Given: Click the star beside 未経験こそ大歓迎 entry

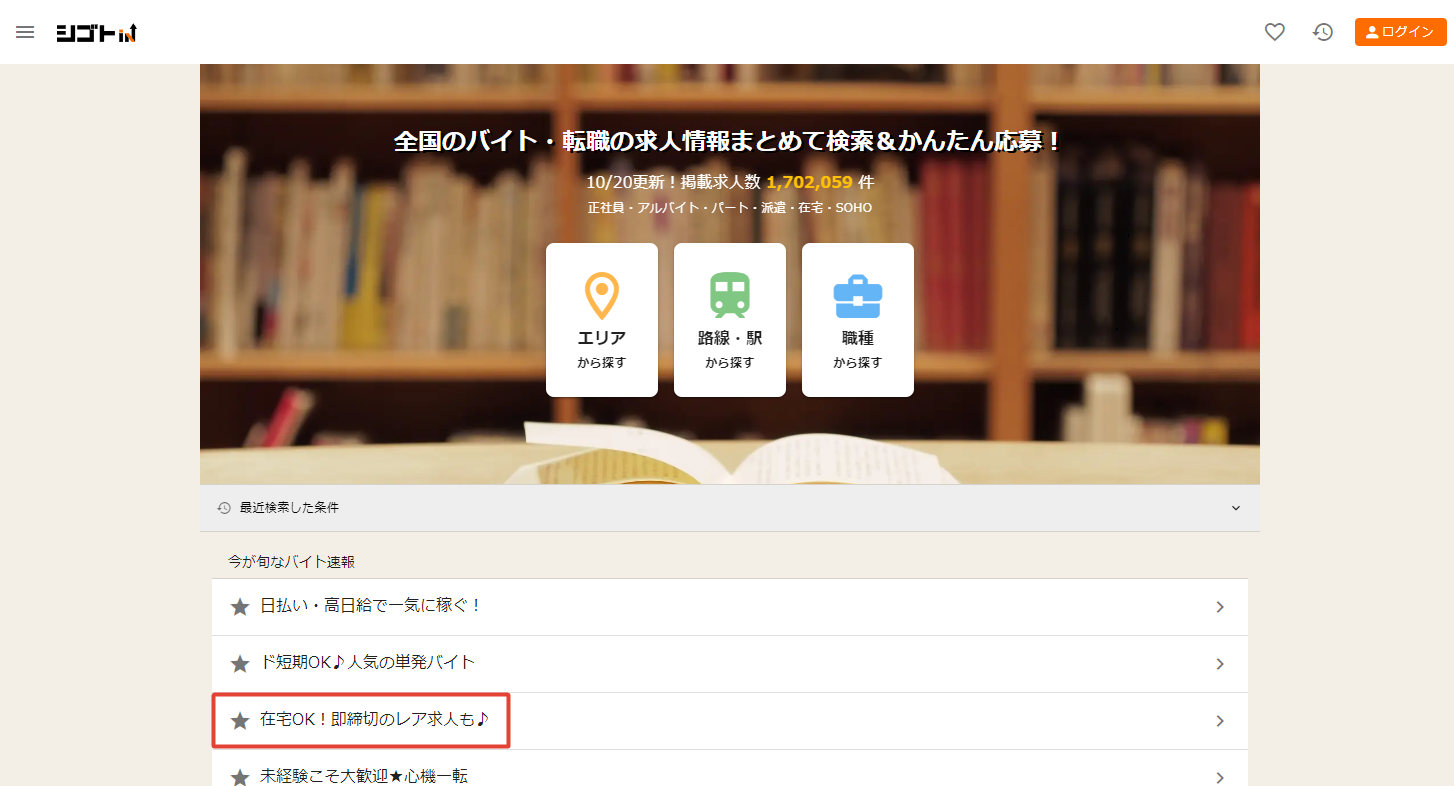Looking at the screenshot, I should [239, 776].
